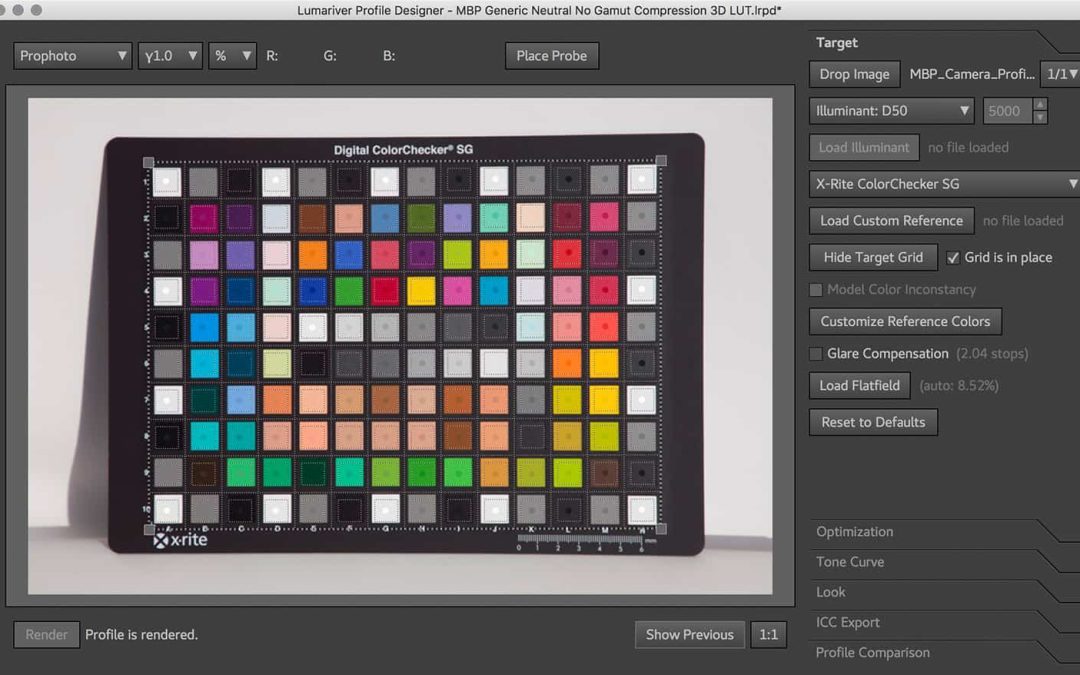Open the X-Rite ColorChecker SG target dropdown

pyautogui.click(x=944, y=184)
